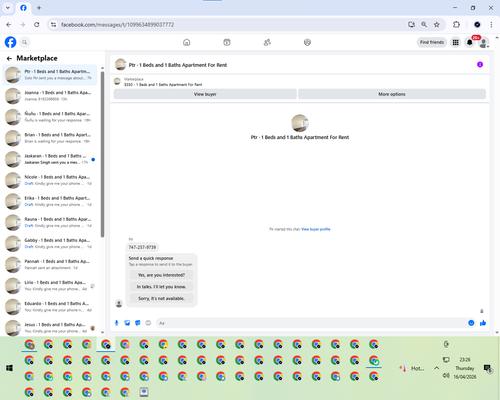
Task: Click the scroll-down arrow of the conversation list
Action: 102,332
